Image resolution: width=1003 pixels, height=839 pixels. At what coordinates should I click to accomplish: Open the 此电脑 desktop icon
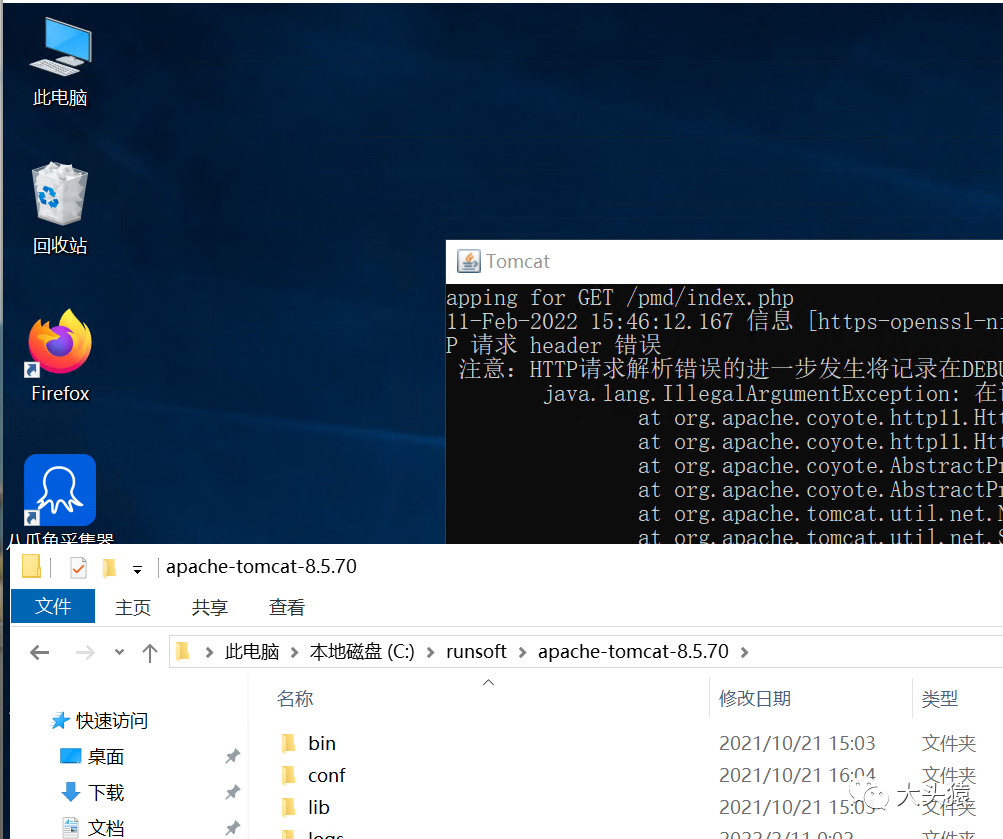coord(60,62)
